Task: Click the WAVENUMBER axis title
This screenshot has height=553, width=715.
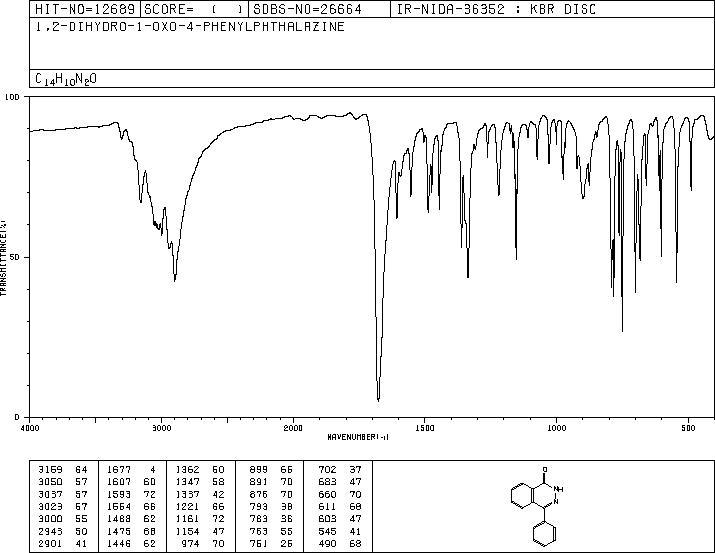Action: click(x=358, y=437)
